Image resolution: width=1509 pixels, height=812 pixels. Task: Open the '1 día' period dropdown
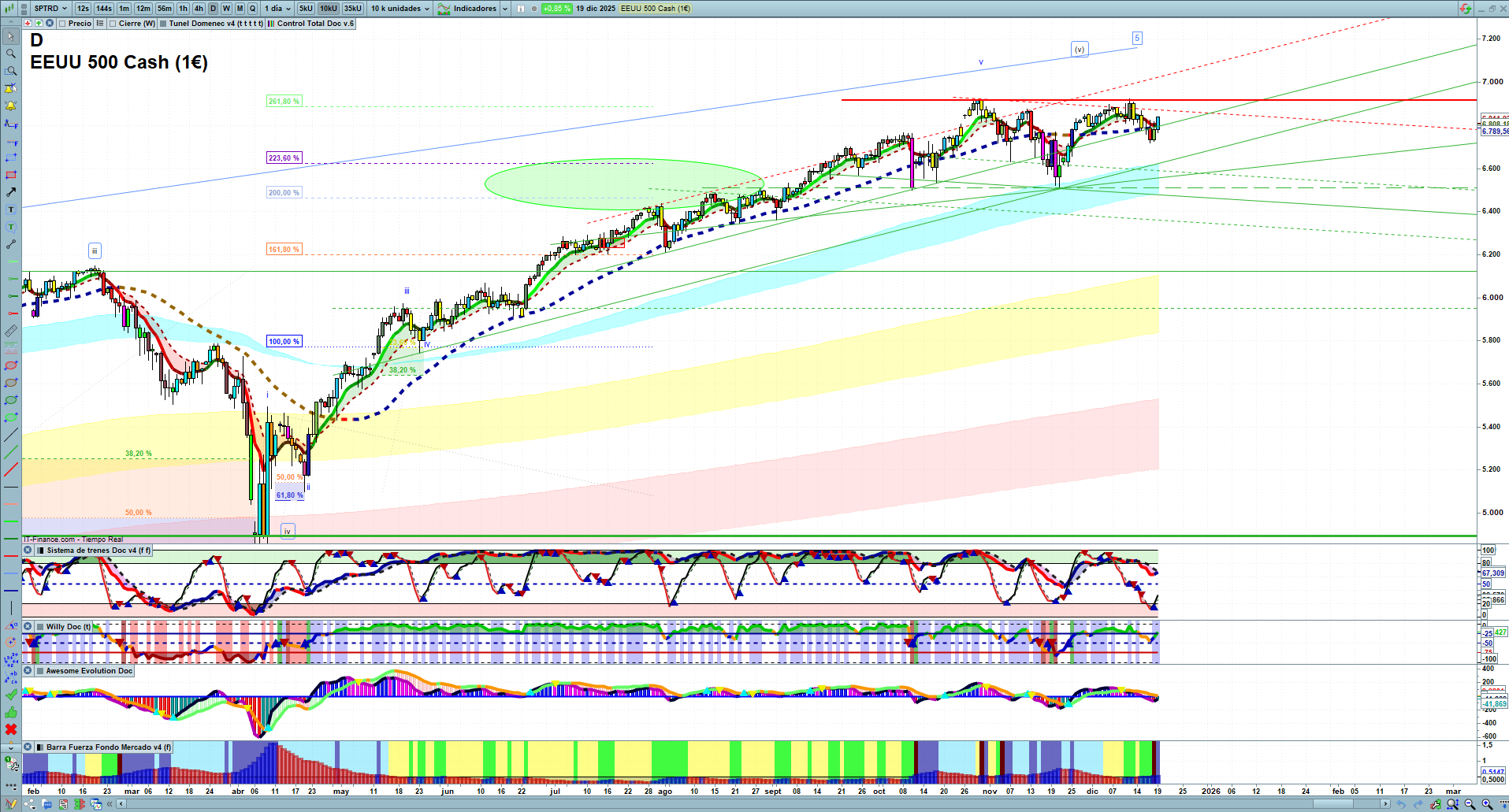(277, 9)
